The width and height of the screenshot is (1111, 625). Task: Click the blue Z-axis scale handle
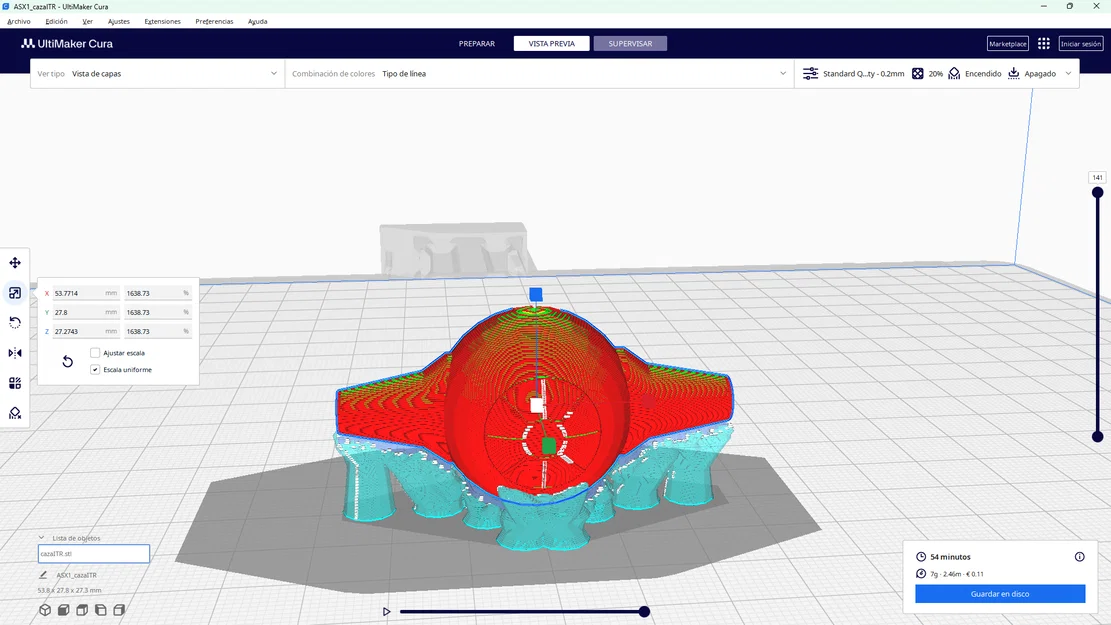pyautogui.click(x=536, y=294)
